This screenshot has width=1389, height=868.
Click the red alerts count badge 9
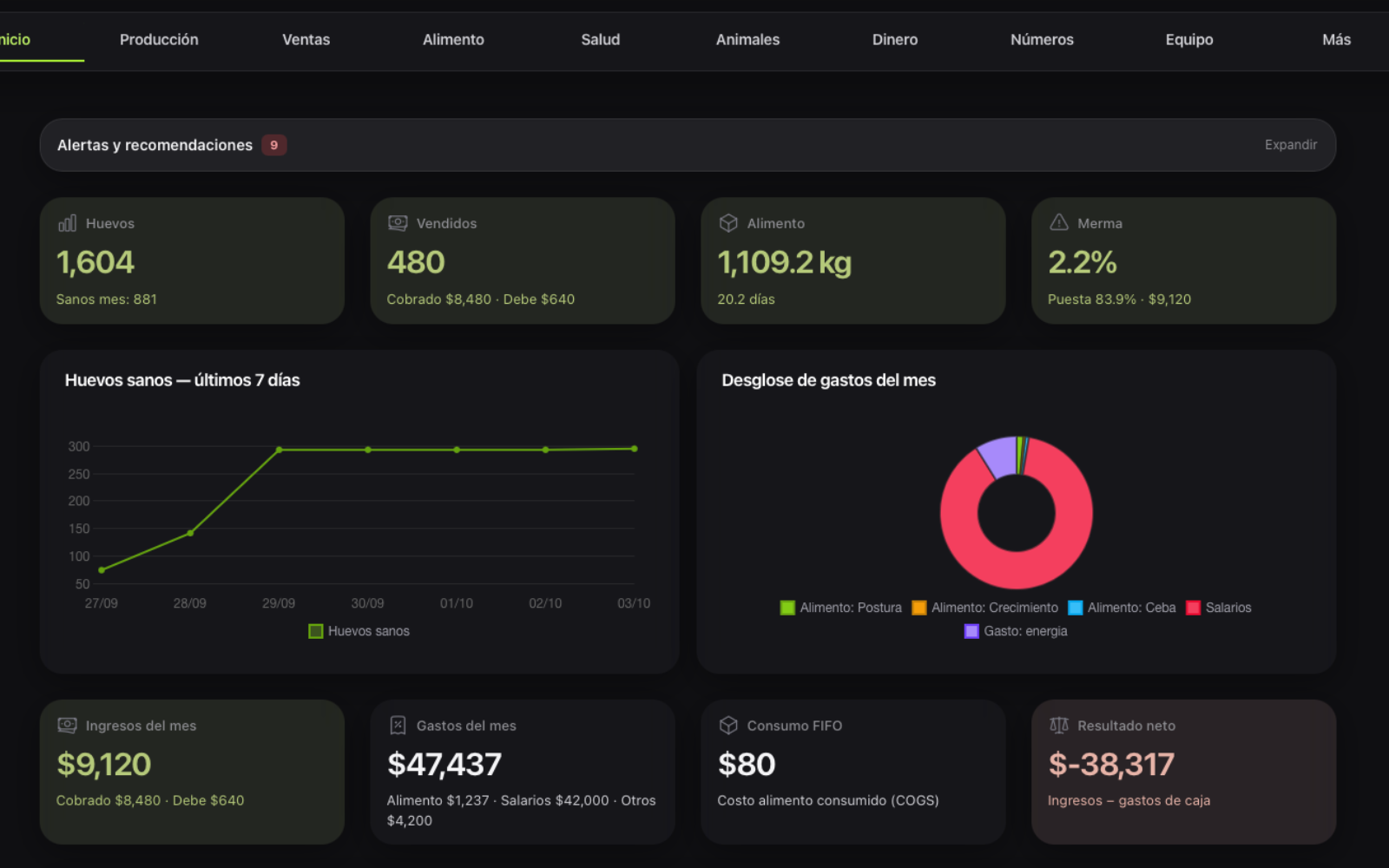coord(273,145)
